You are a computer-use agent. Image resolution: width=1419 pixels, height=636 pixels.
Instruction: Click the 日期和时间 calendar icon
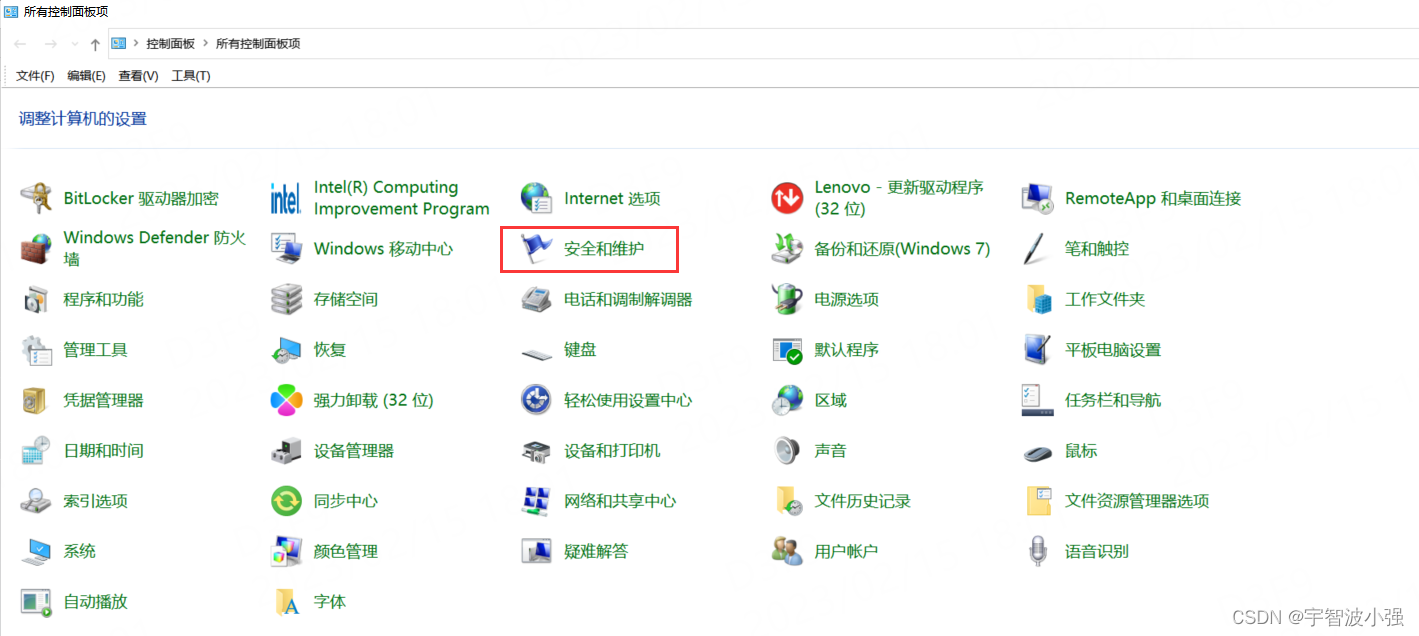coord(37,450)
